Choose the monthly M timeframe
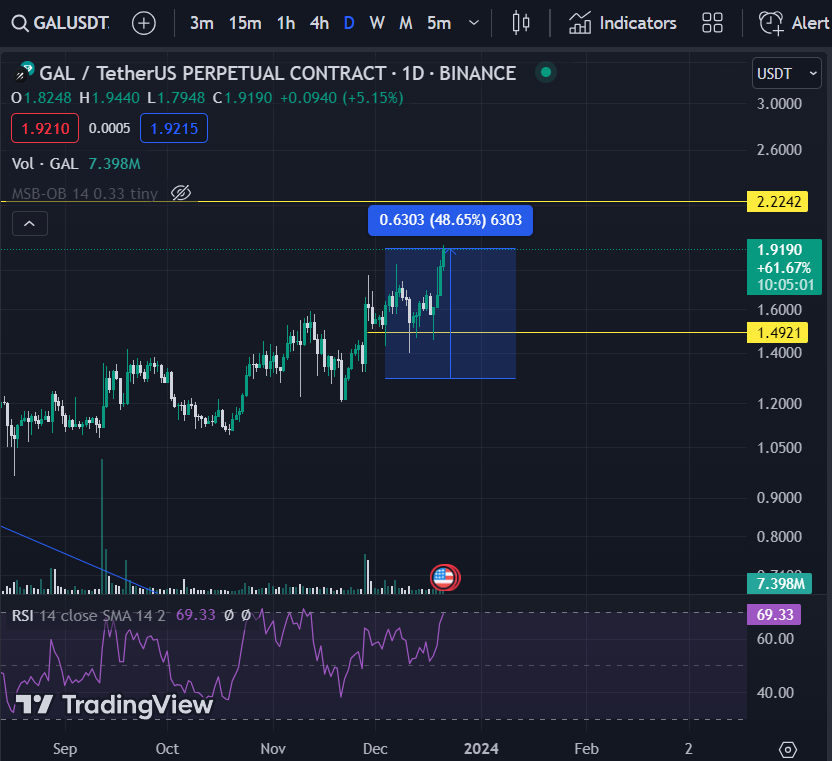Viewport: 832px width, 761px height. click(x=405, y=23)
